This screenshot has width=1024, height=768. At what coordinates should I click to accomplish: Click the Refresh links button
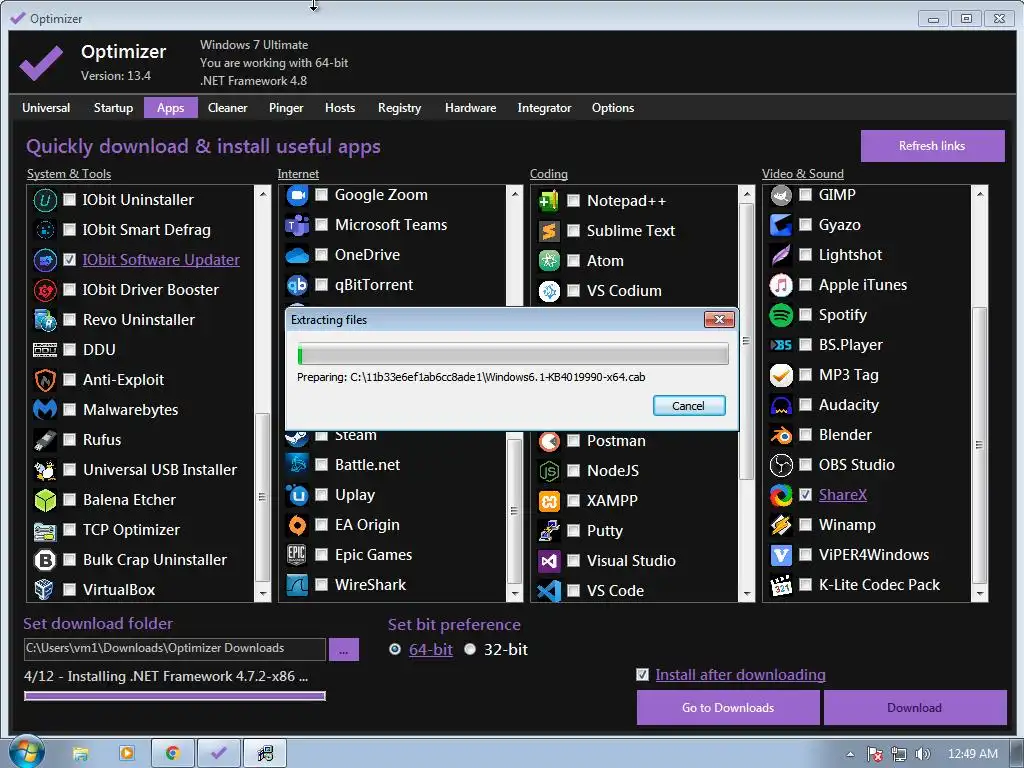[x=932, y=146]
